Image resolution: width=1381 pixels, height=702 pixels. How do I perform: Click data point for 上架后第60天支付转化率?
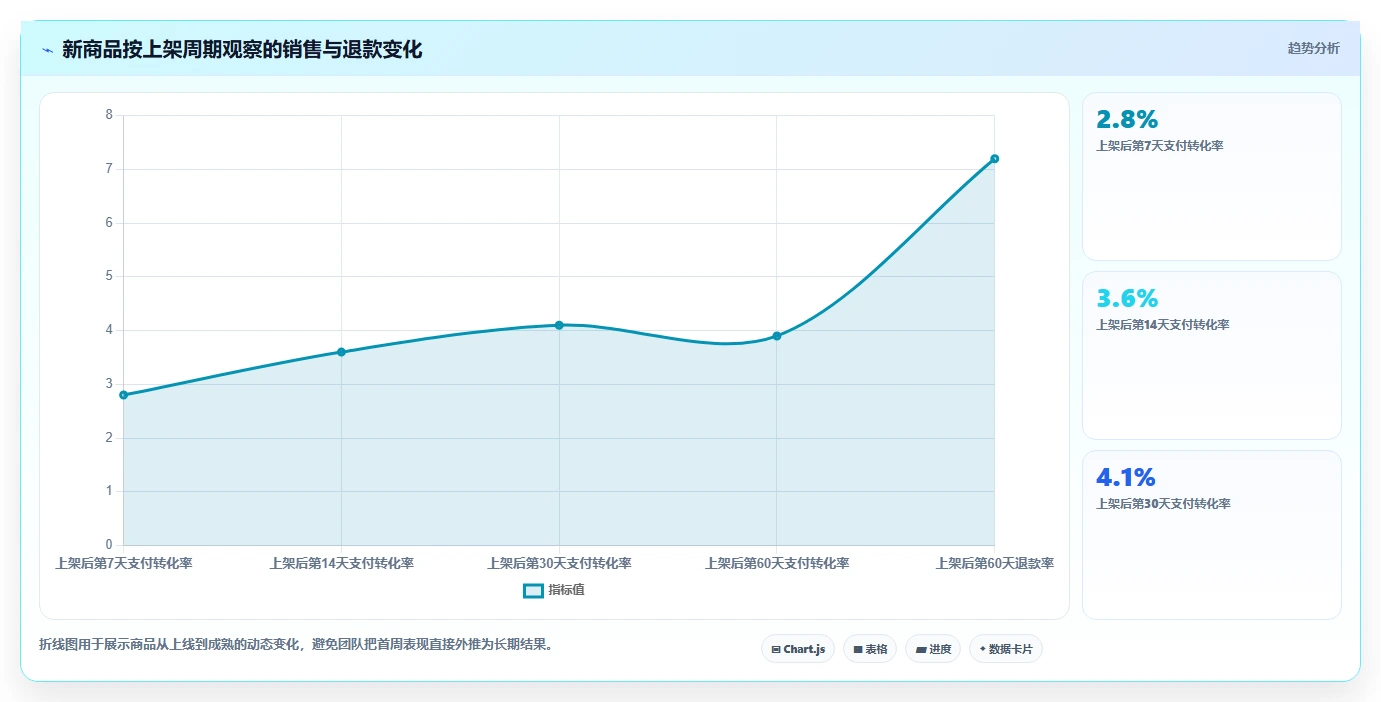[777, 336]
